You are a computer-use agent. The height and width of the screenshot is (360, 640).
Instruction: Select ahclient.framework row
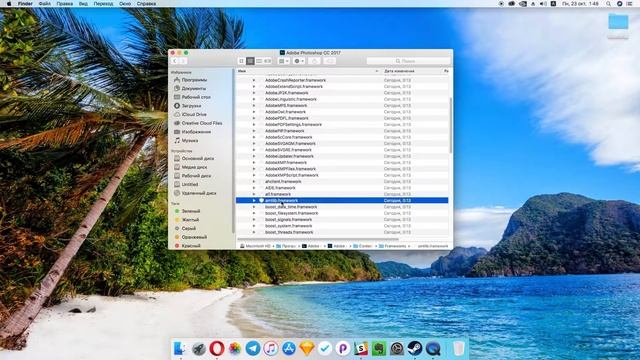coord(342,182)
